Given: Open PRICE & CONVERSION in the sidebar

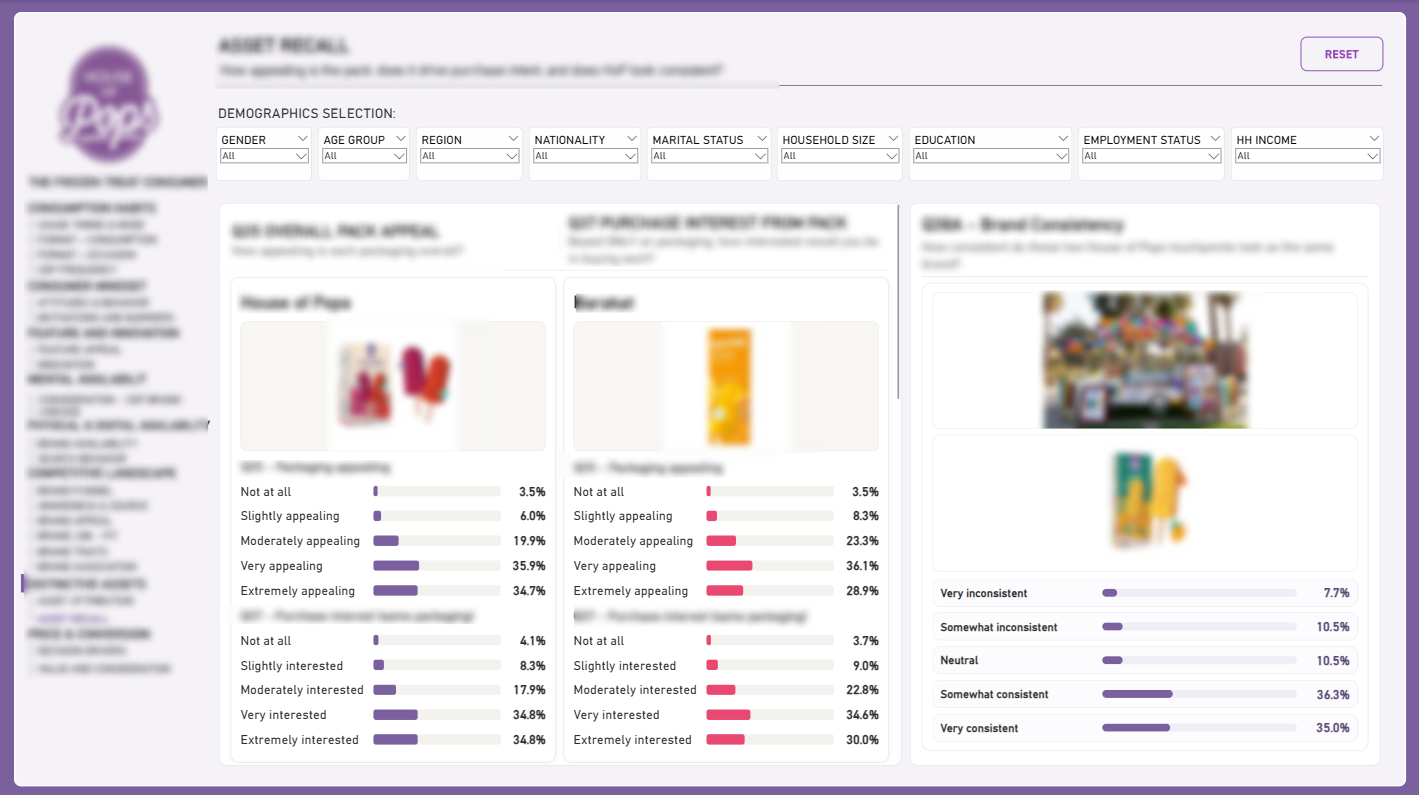Looking at the screenshot, I should [89, 635].
